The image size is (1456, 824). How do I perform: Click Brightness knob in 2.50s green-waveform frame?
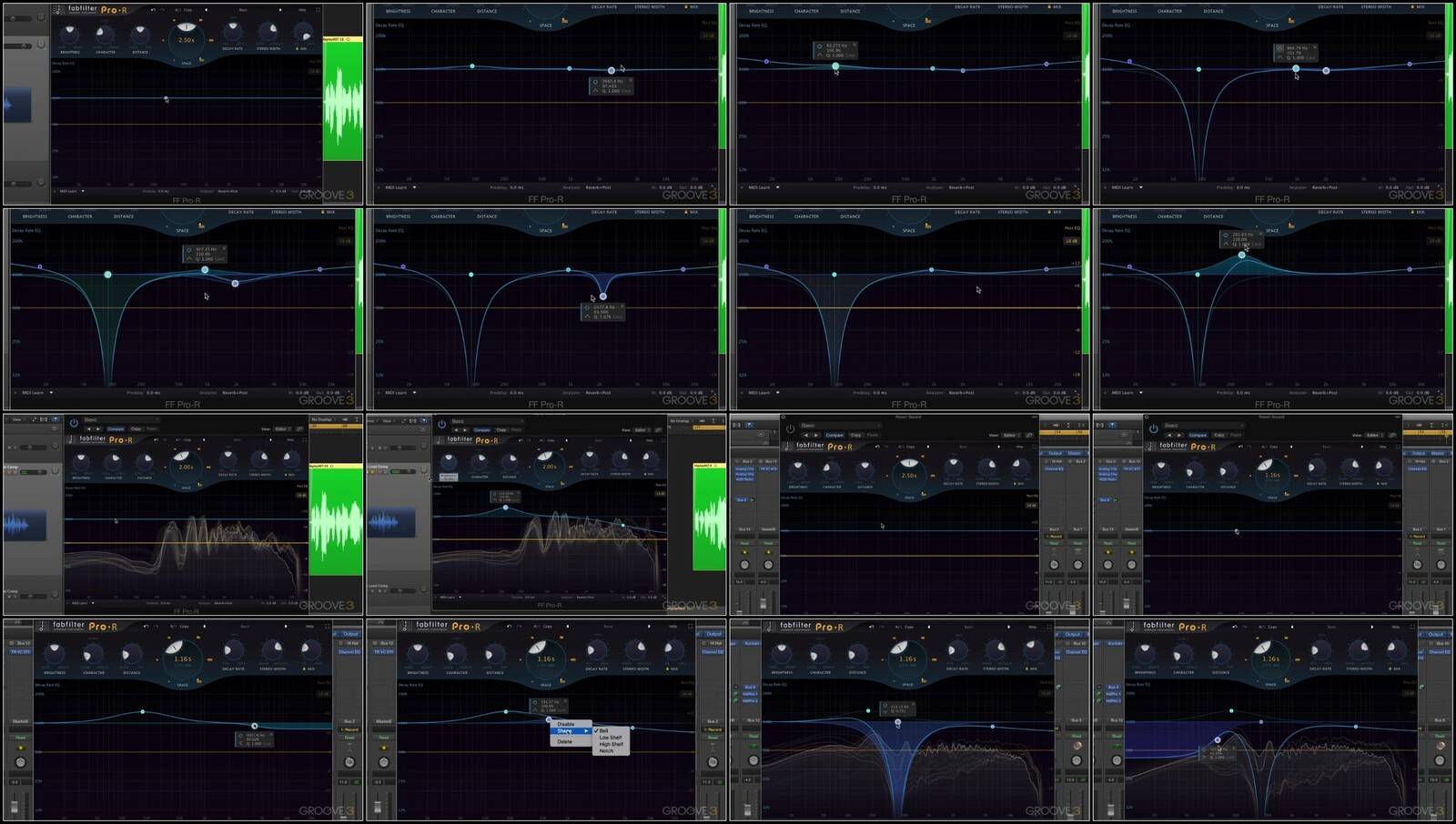pyautogui.click(x=69, y=35)
